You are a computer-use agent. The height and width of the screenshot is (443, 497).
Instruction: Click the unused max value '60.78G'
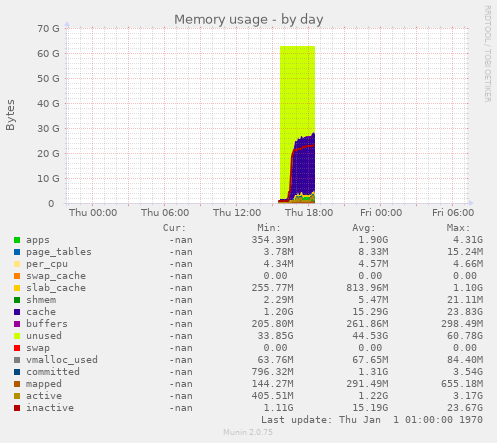tap(465, 336)
